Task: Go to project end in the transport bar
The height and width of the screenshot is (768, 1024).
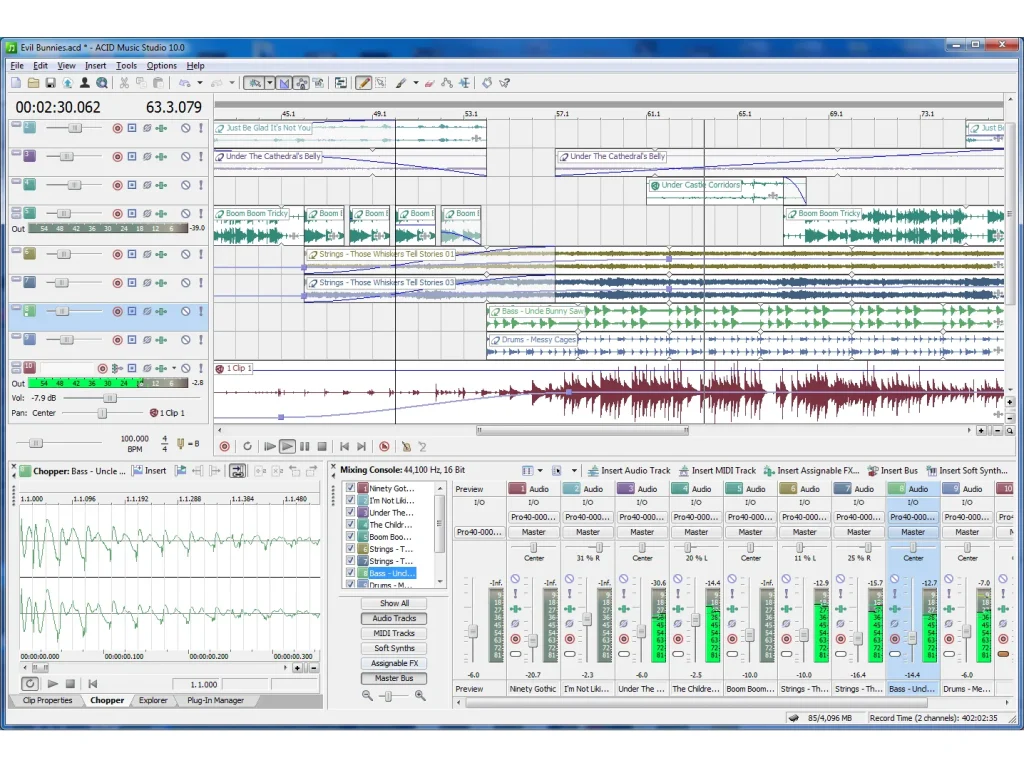Action: [362, 447]
